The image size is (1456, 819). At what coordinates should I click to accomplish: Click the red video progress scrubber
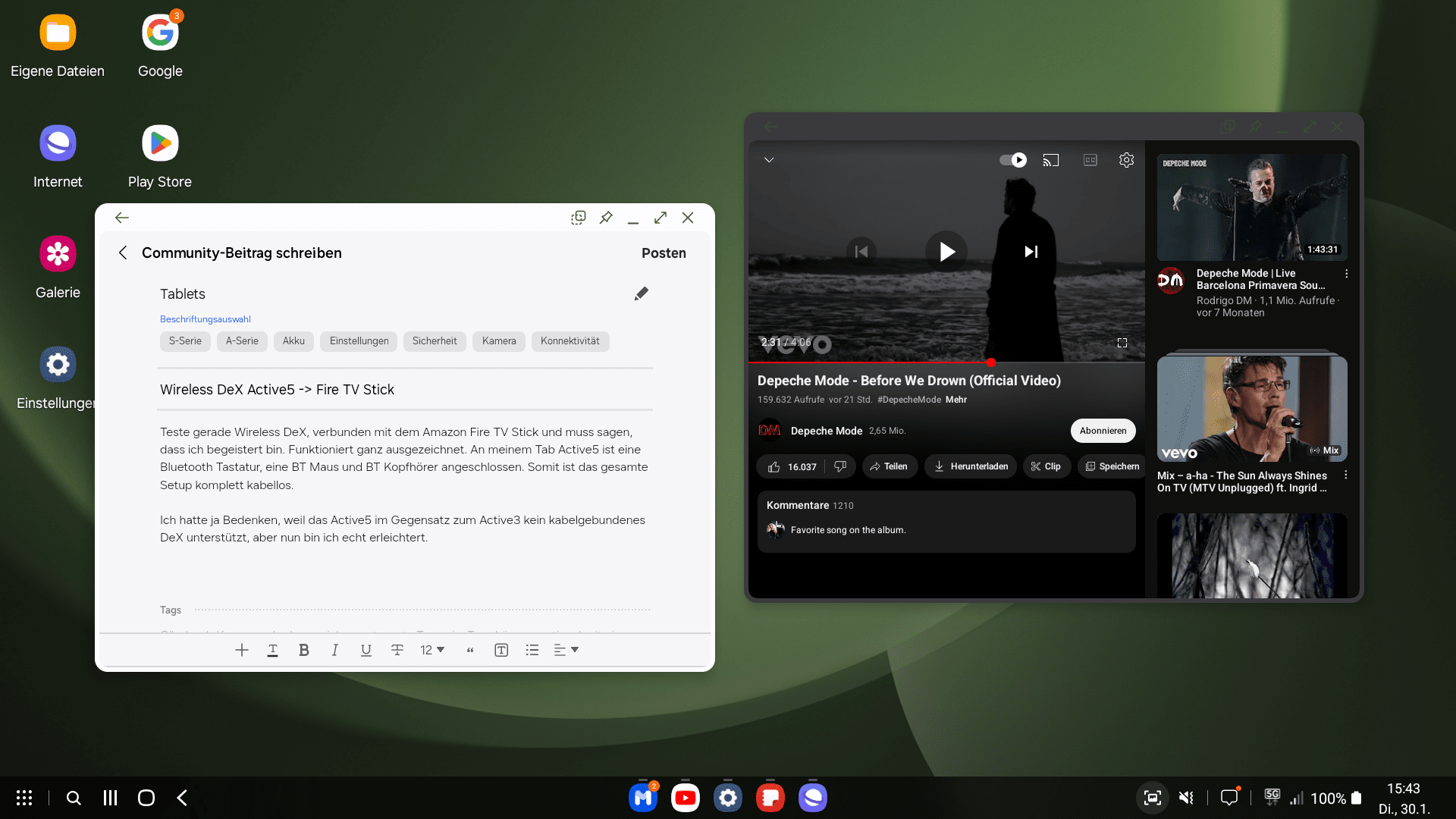(991, 362)
